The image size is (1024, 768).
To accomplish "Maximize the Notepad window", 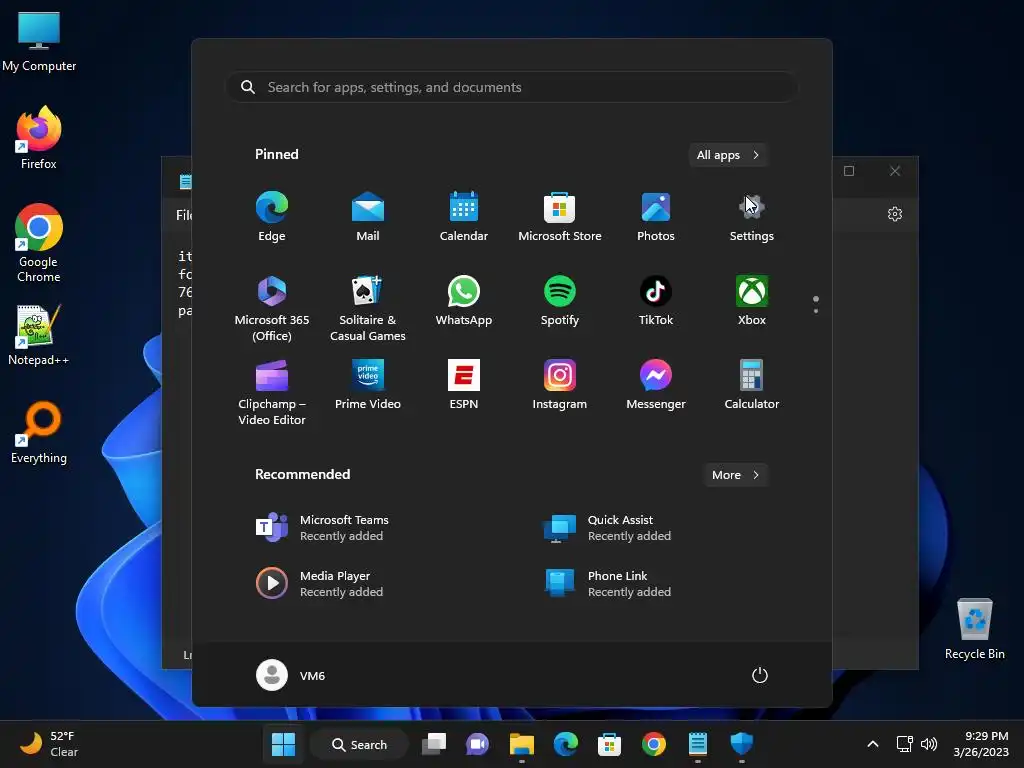I will click(x=849, y=171).
